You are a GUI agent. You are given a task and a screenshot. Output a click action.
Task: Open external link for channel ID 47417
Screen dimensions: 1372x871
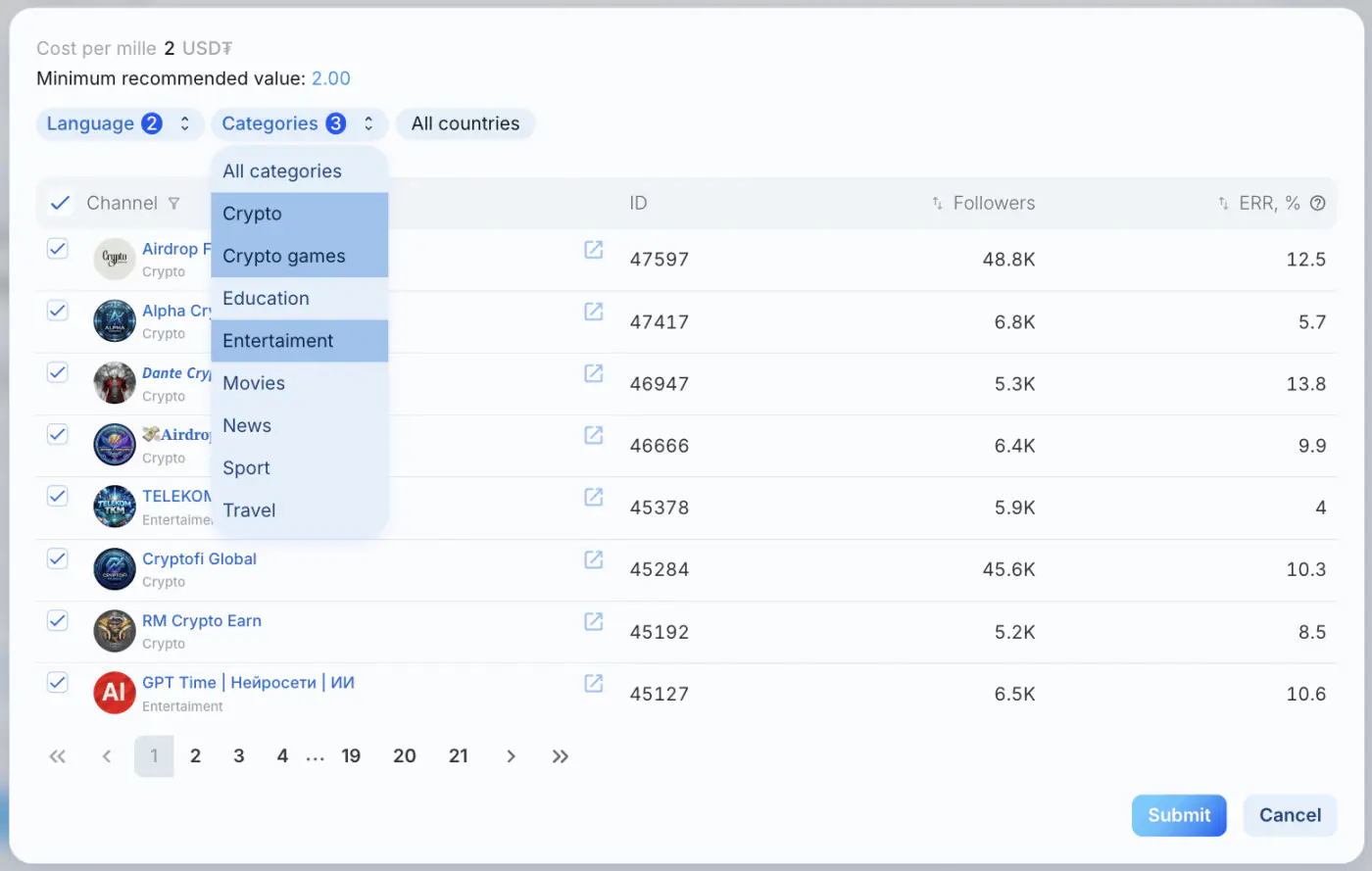pos(594,312)
